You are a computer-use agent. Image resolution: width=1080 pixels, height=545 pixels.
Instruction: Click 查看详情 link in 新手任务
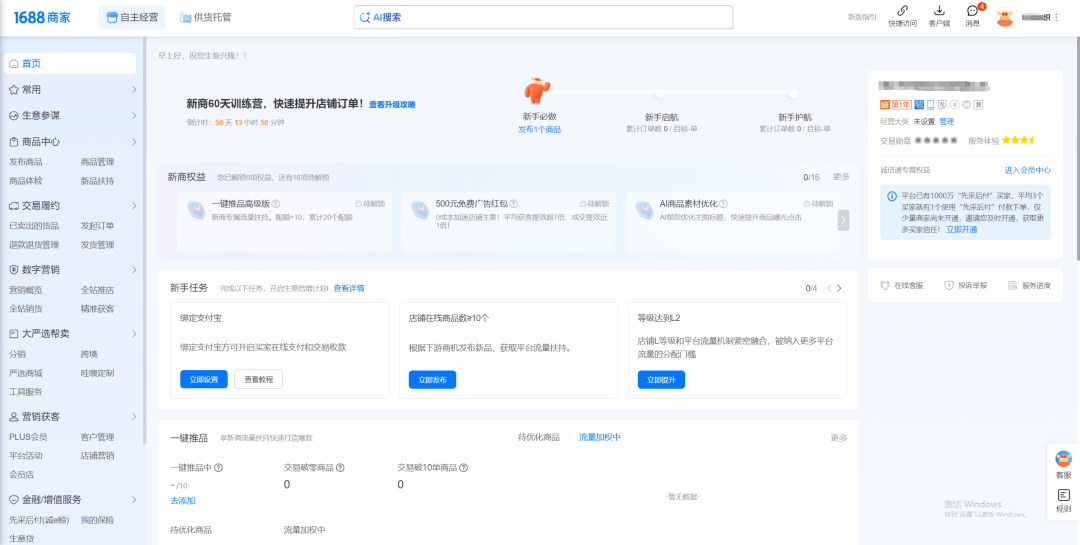[349, 288]
